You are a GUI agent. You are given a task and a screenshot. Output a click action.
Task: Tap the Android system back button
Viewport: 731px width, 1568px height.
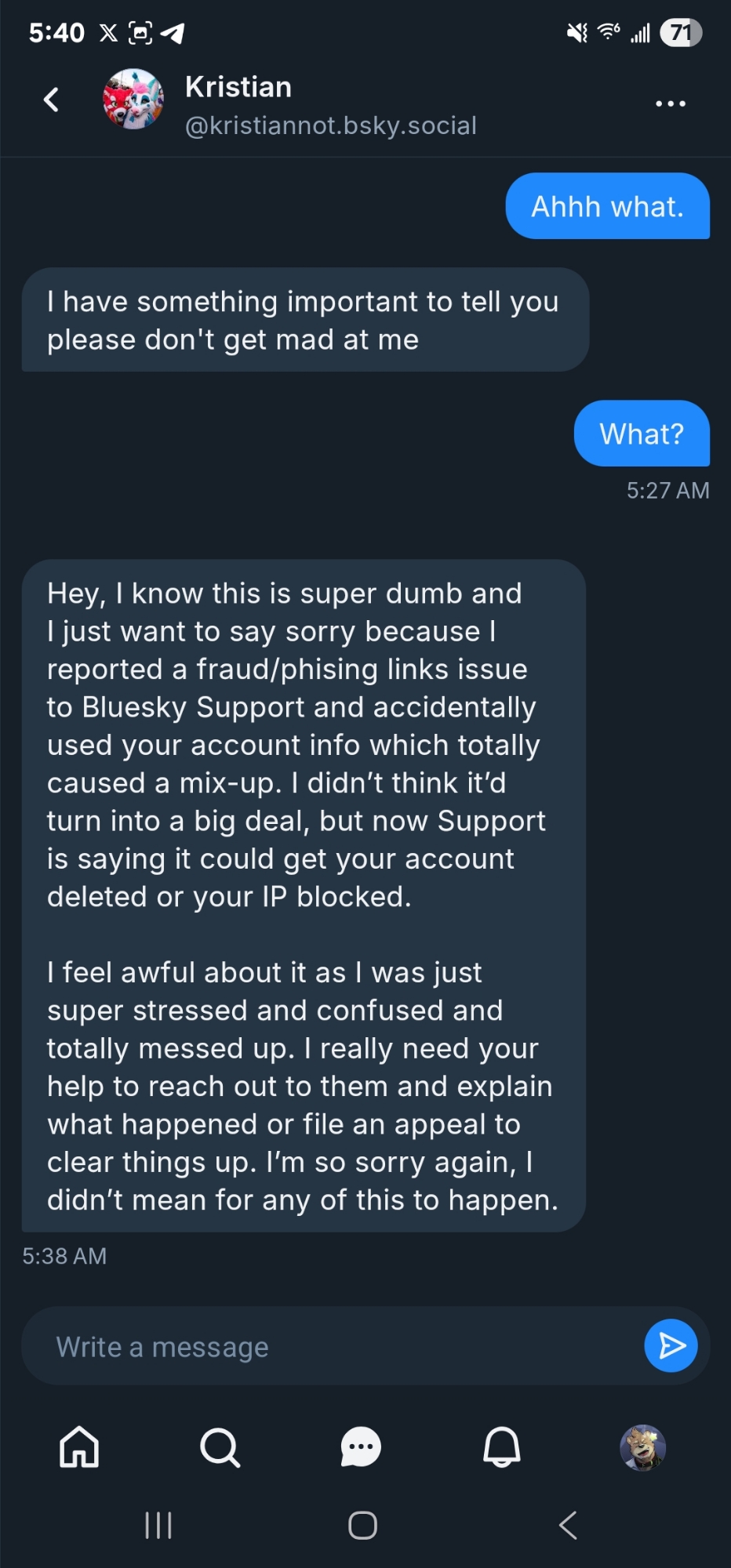click(568, 1525)
